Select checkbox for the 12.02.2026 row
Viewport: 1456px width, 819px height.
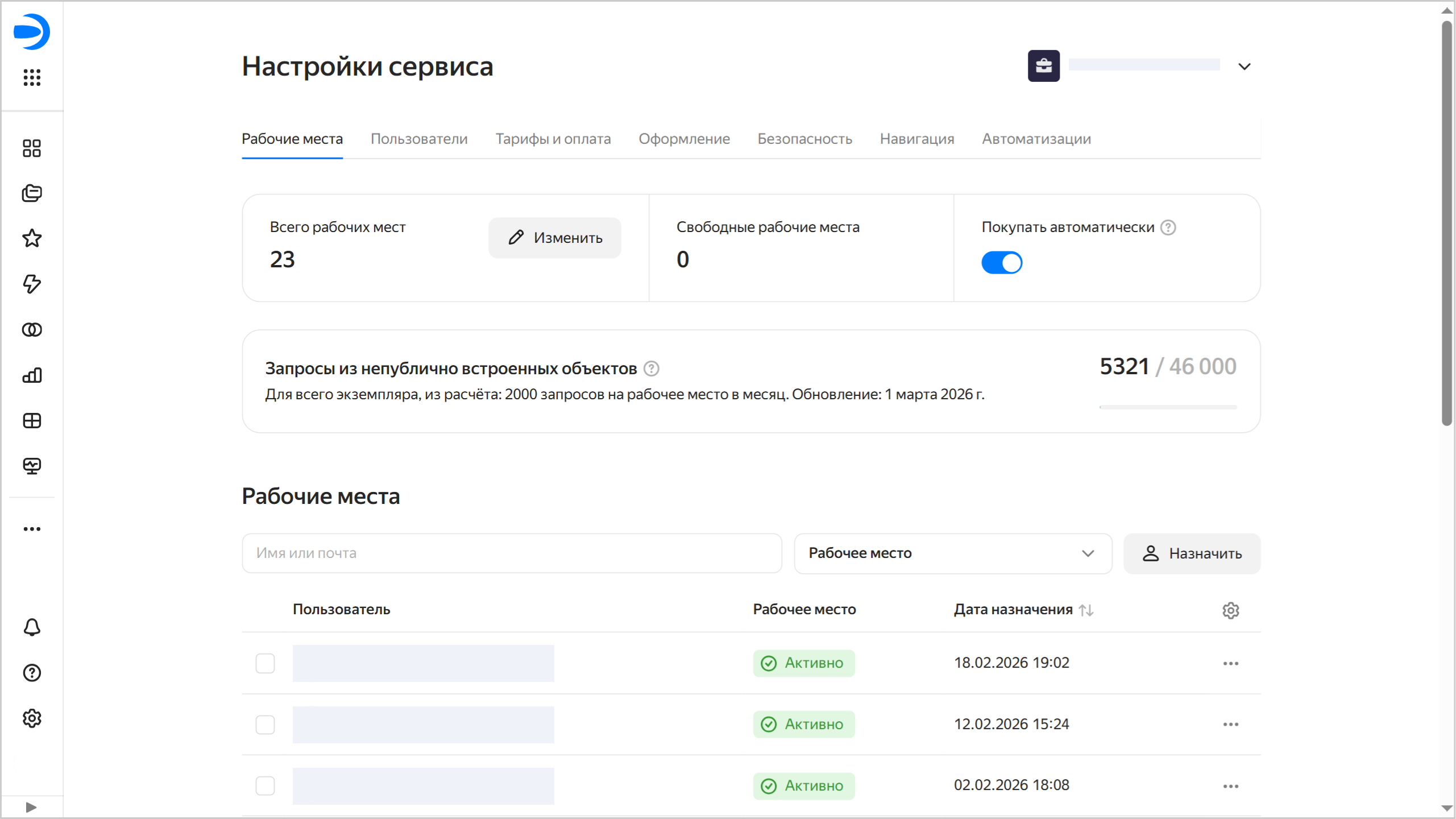(x=265, y=725)
